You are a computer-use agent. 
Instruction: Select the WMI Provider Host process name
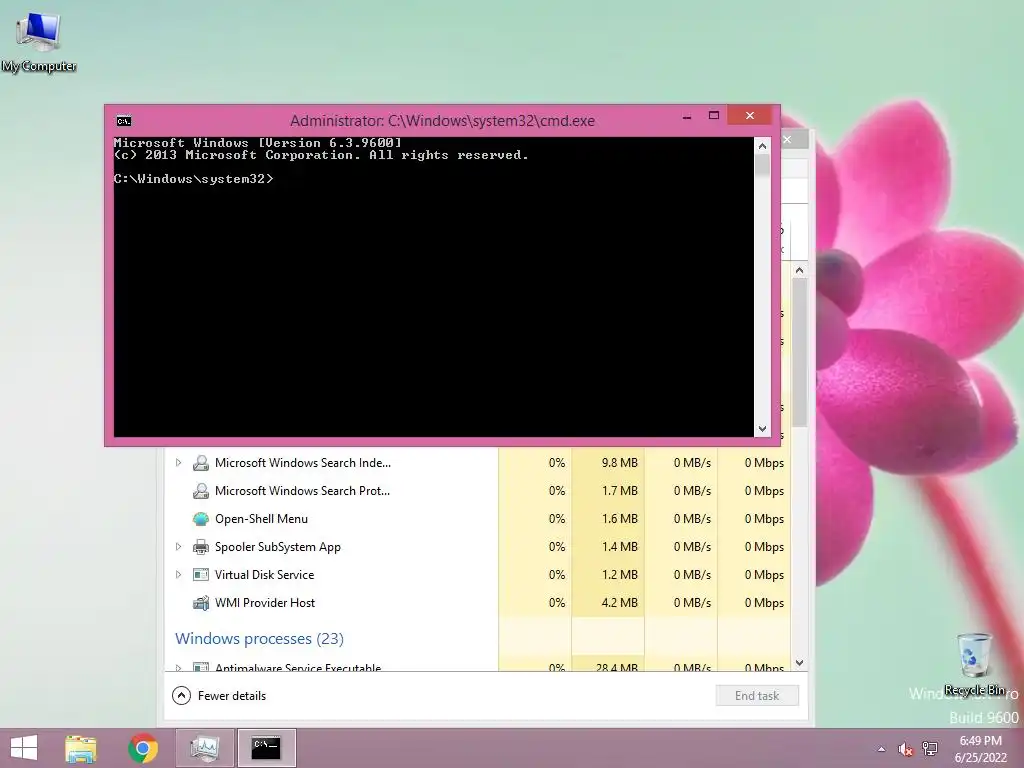[265, 603]
